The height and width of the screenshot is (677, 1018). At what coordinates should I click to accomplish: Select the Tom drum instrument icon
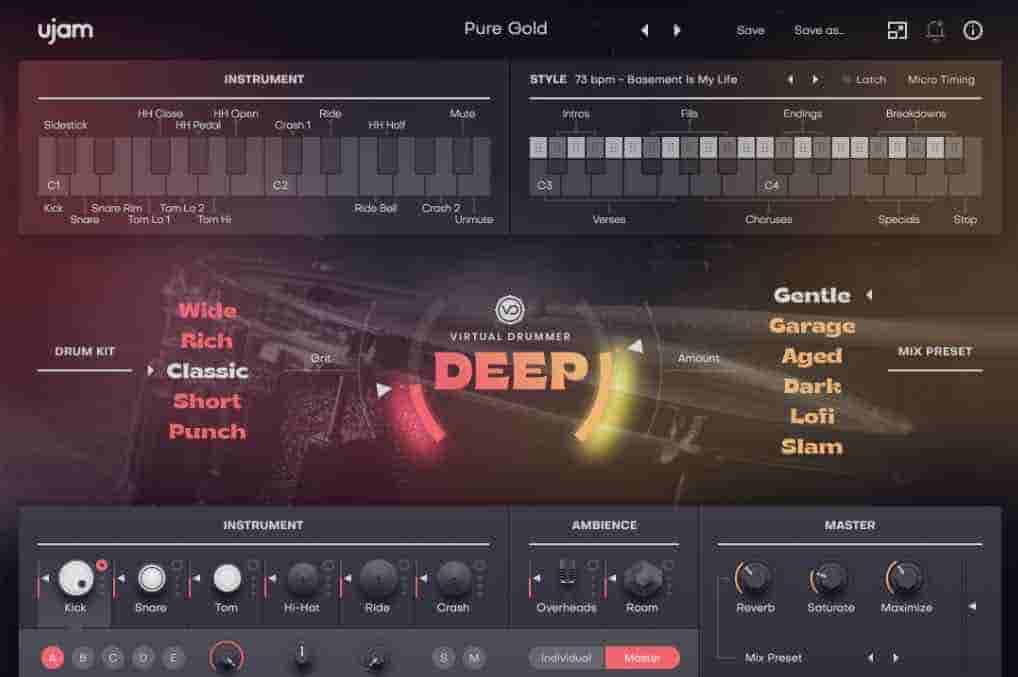coord(227,578)
